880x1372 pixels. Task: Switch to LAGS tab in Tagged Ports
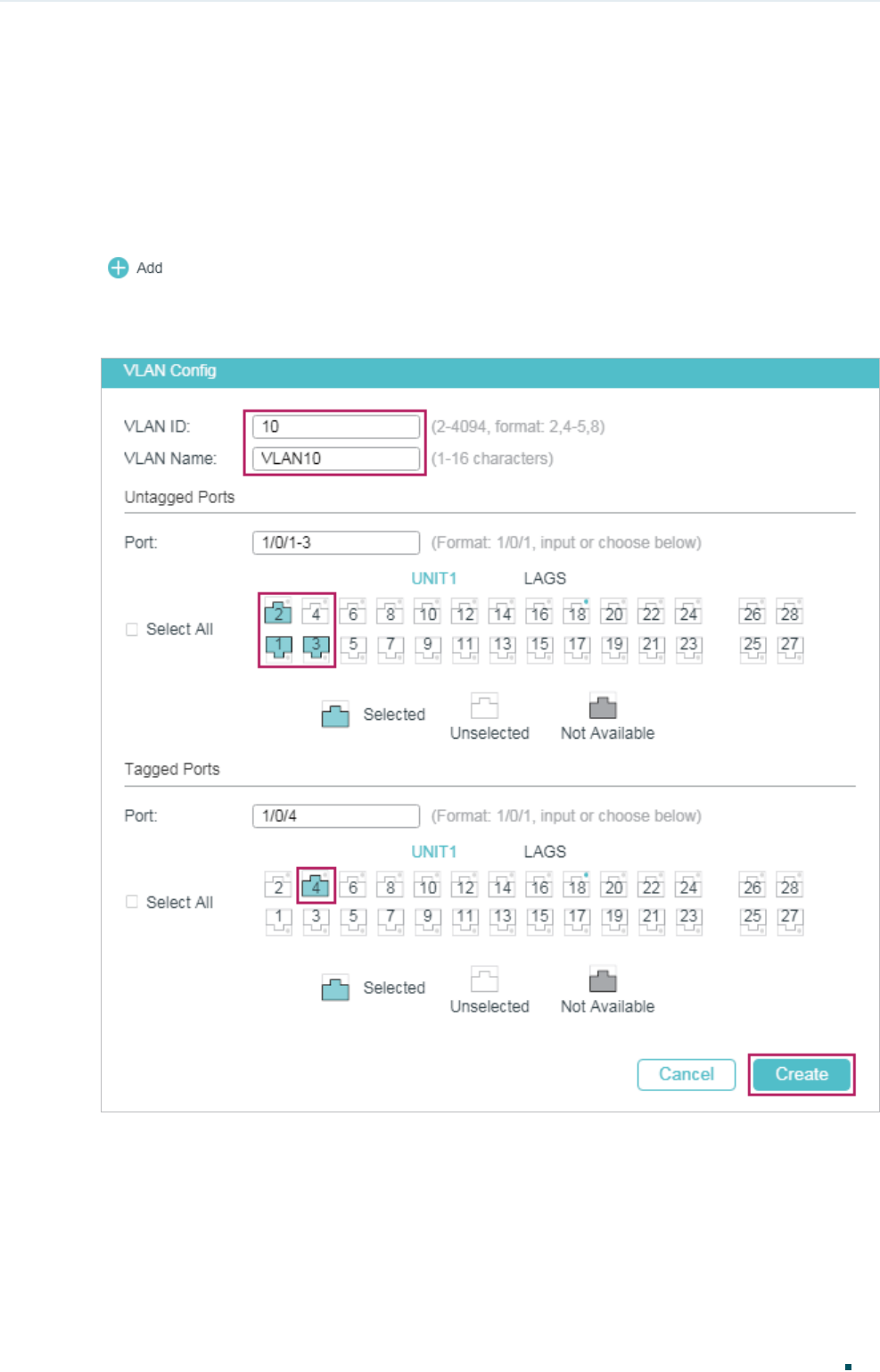point(545,851)
